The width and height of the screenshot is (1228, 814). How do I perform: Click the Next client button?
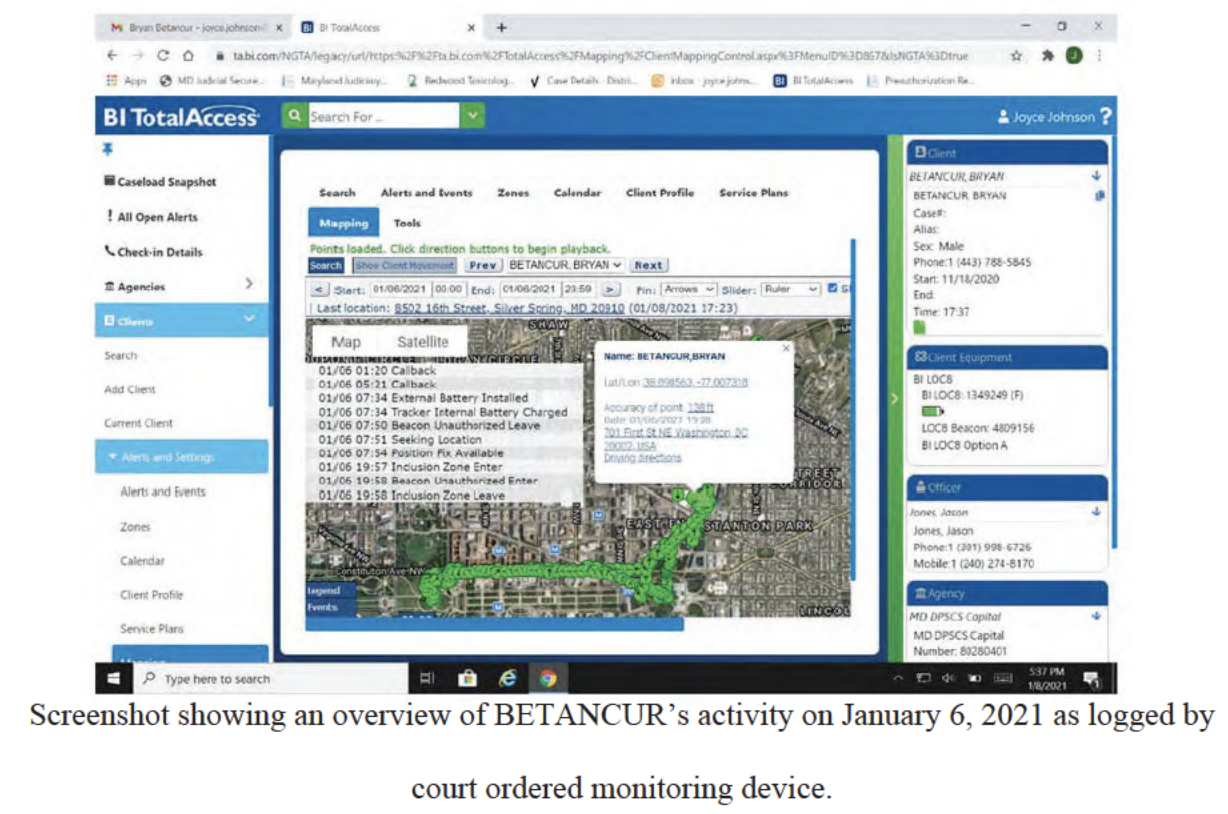click(648, 265)
